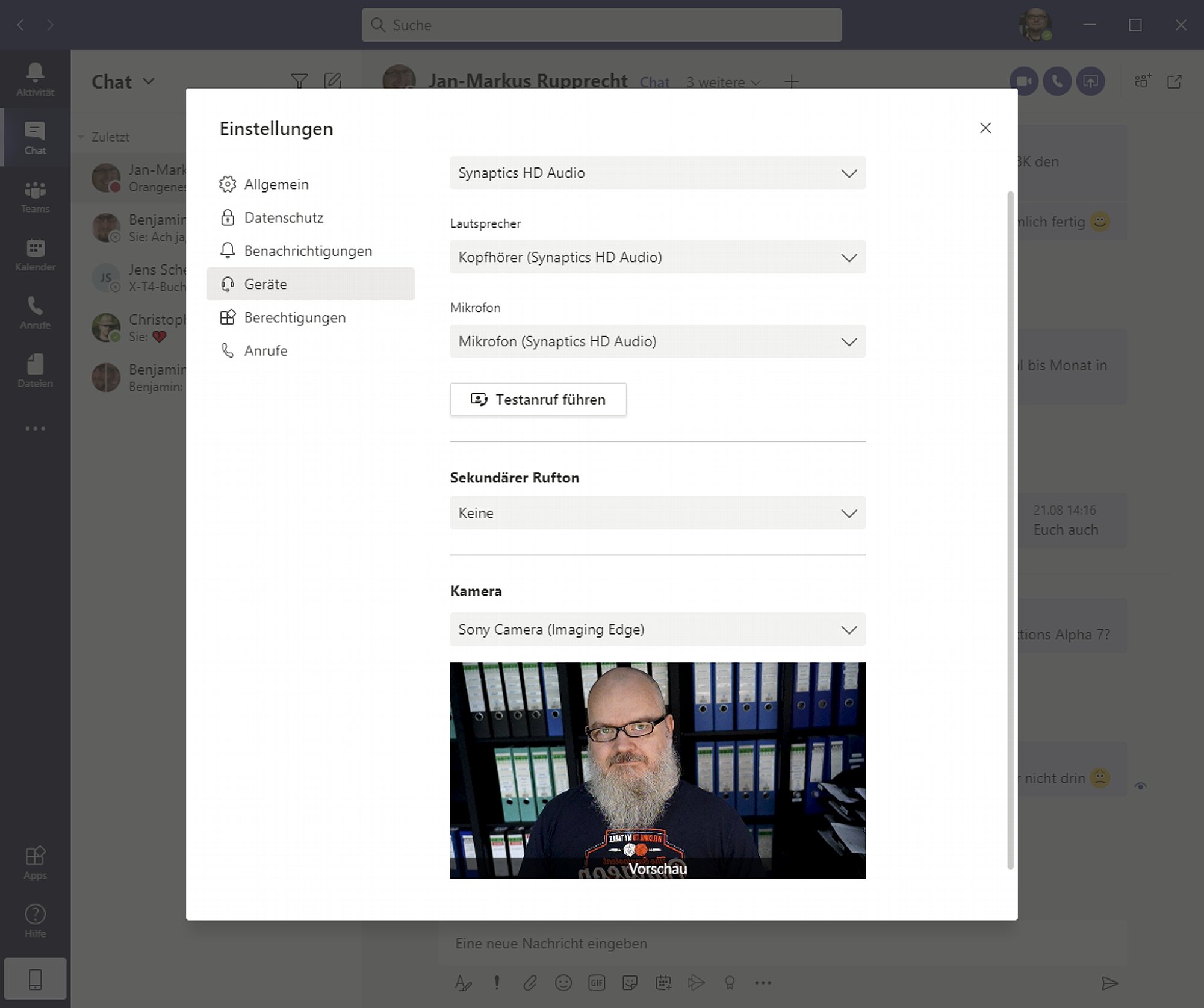This screenshot has width=1204, height=1008.
Task: Open Anrufe settings category
Action: point(311,350)
